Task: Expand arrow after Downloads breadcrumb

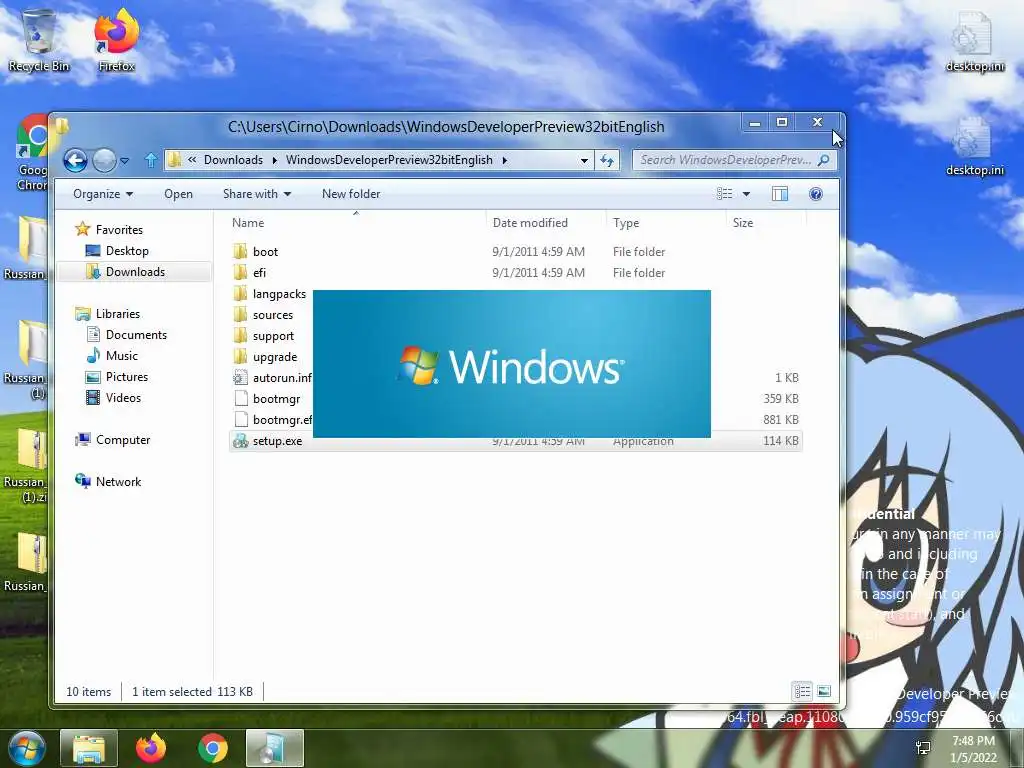Action: (274, 160)
